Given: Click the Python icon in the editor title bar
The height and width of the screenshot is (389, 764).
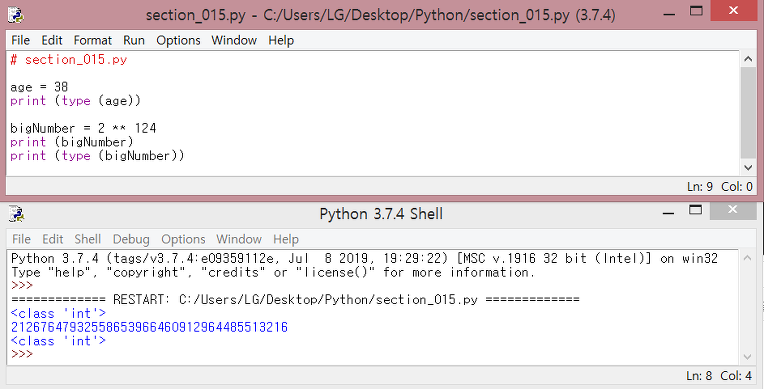Looking at the screenshot, I should pos(16,15).
